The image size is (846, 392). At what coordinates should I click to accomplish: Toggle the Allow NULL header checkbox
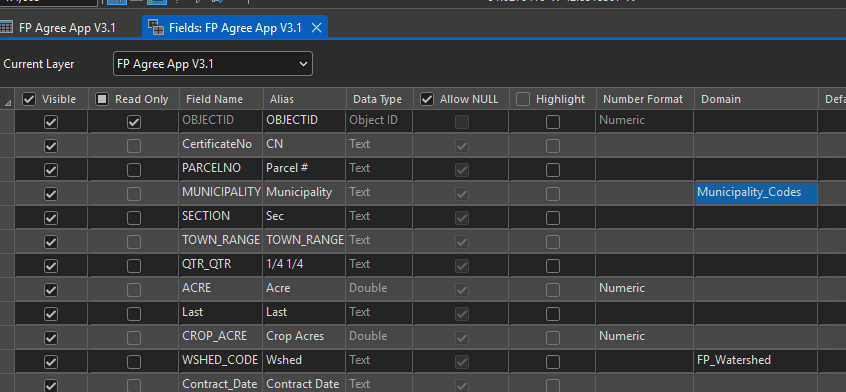[427, 99]
